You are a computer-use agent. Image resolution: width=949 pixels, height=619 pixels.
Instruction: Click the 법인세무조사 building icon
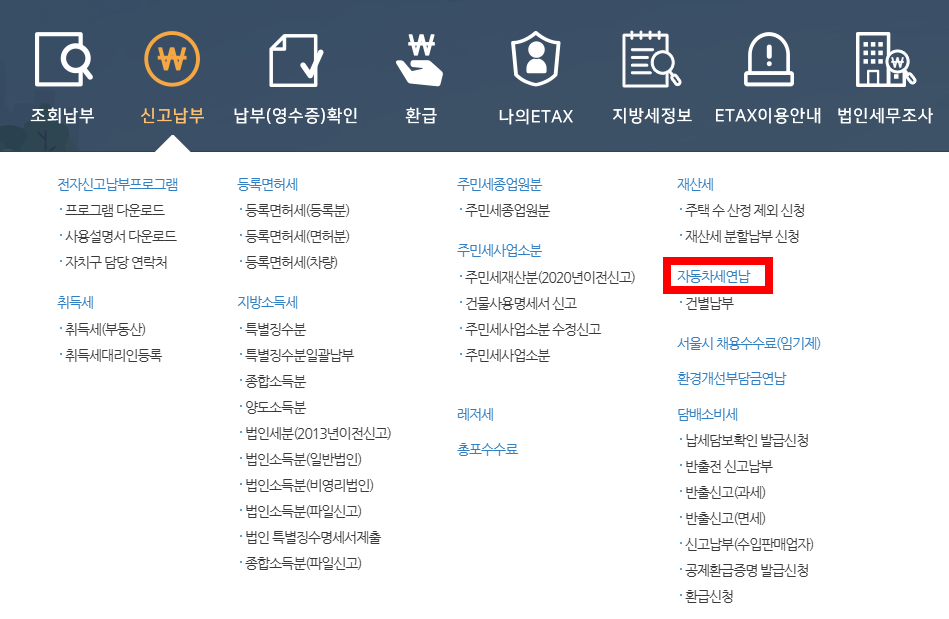pyautogui.click(x=885, y=59)
